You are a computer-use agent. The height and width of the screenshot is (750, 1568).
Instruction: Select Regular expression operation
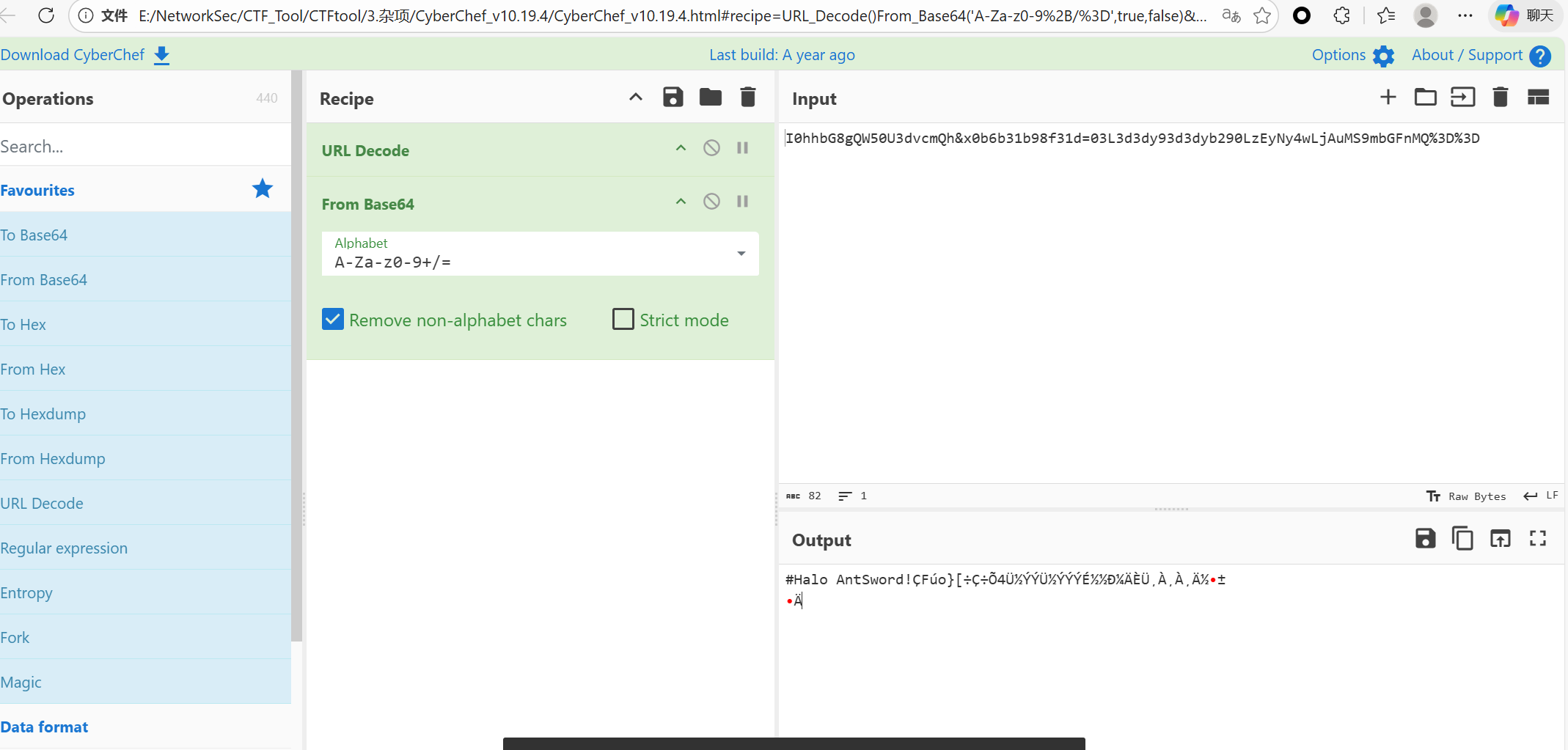(145, 548)
